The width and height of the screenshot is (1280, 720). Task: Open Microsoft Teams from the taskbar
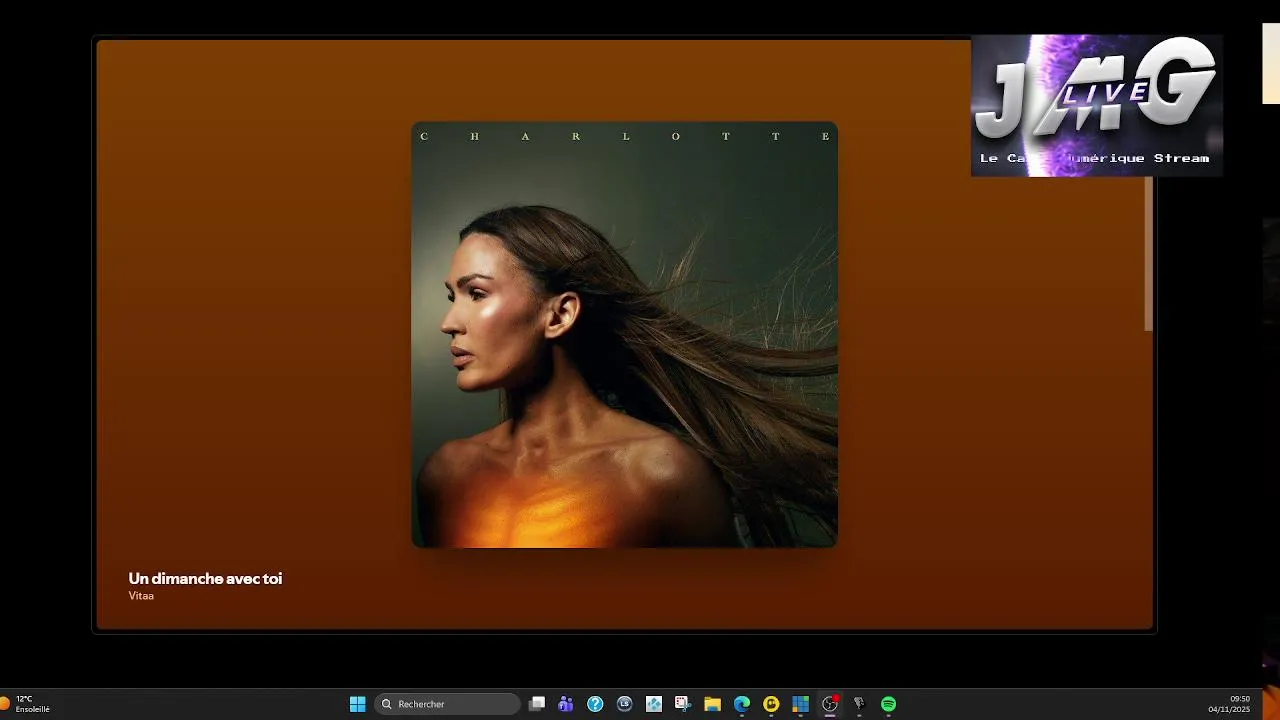click(566, 704)
